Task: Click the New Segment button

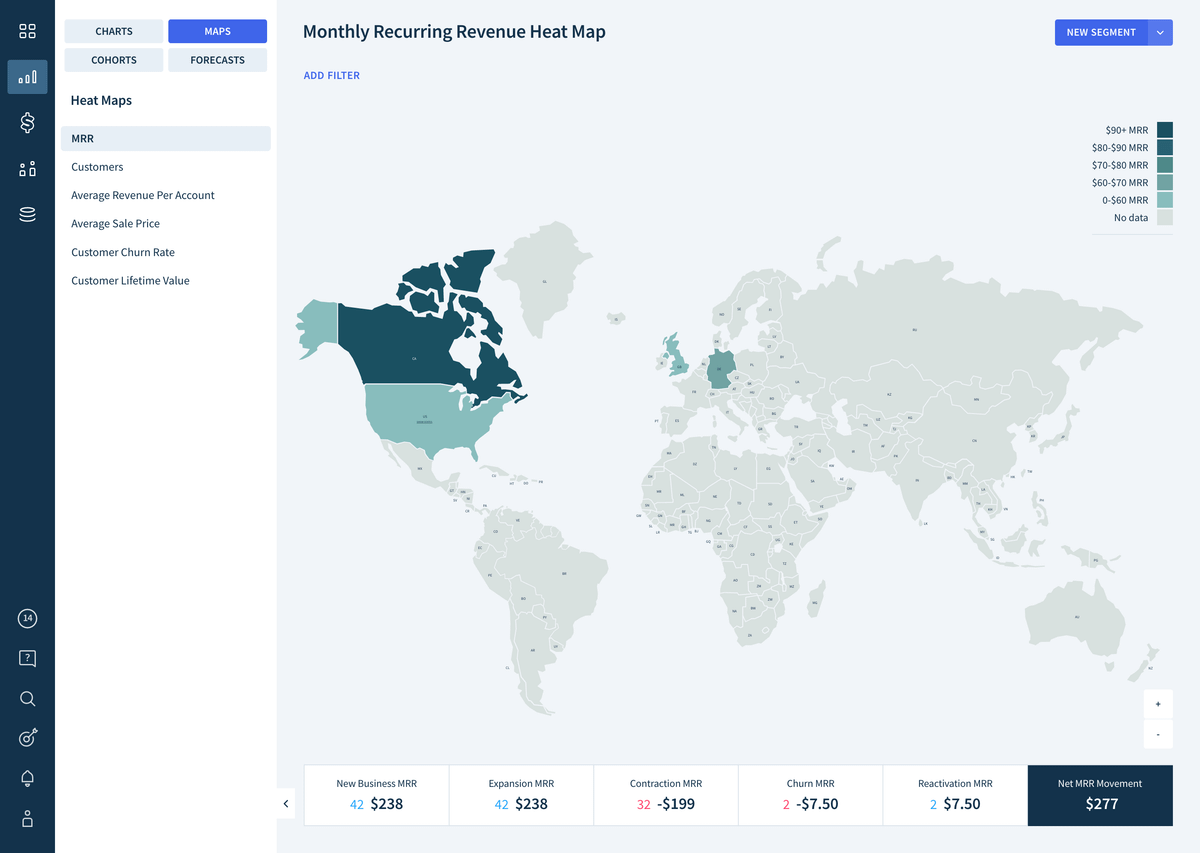Action: point(1101,32)
